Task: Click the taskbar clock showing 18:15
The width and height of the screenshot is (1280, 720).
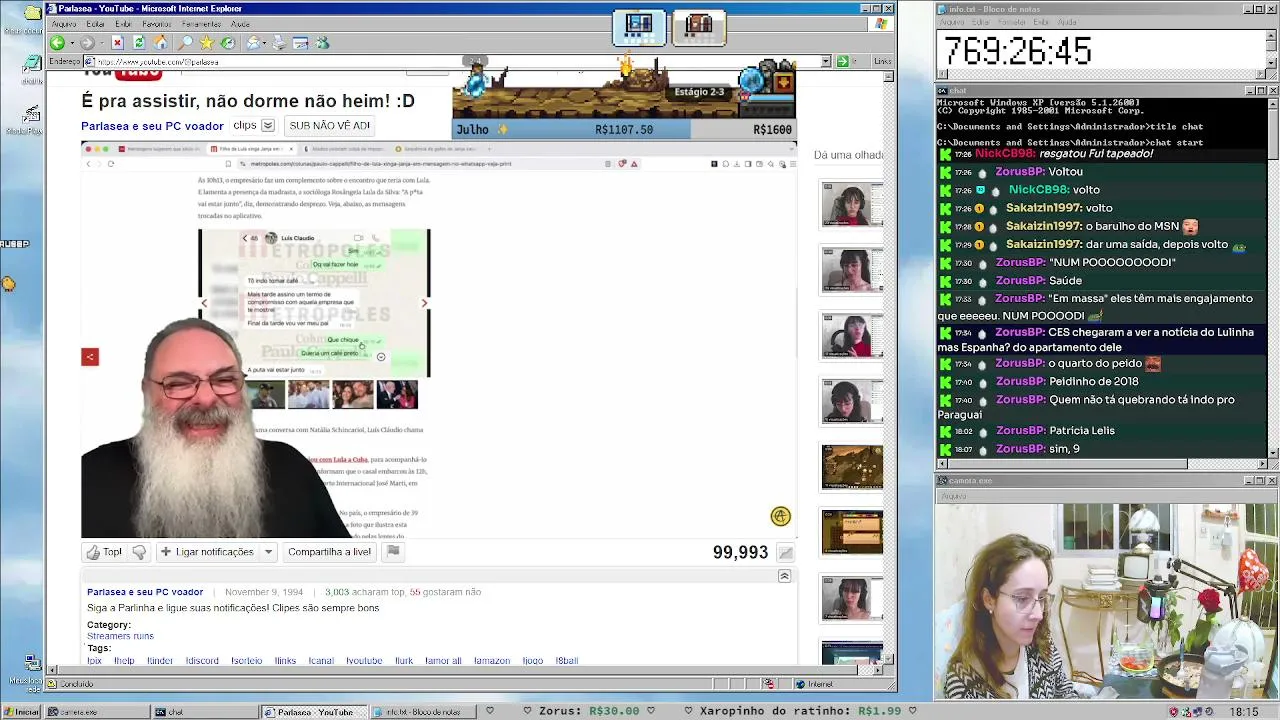Action: coord(1244,712)
